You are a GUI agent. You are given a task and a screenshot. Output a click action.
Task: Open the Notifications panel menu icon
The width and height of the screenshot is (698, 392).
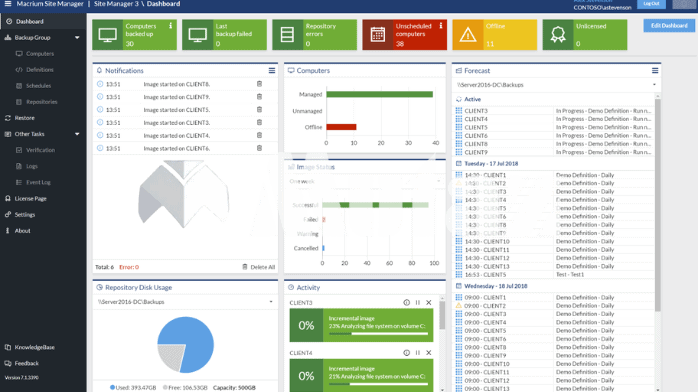pos(272,71)
